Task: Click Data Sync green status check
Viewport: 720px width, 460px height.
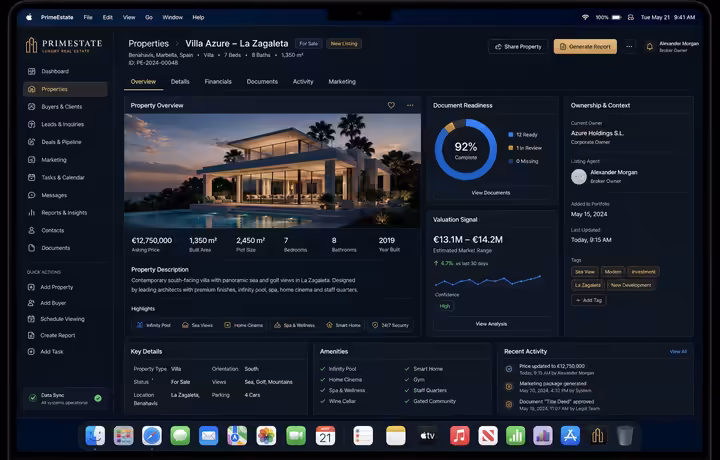Action: [98, 398]
